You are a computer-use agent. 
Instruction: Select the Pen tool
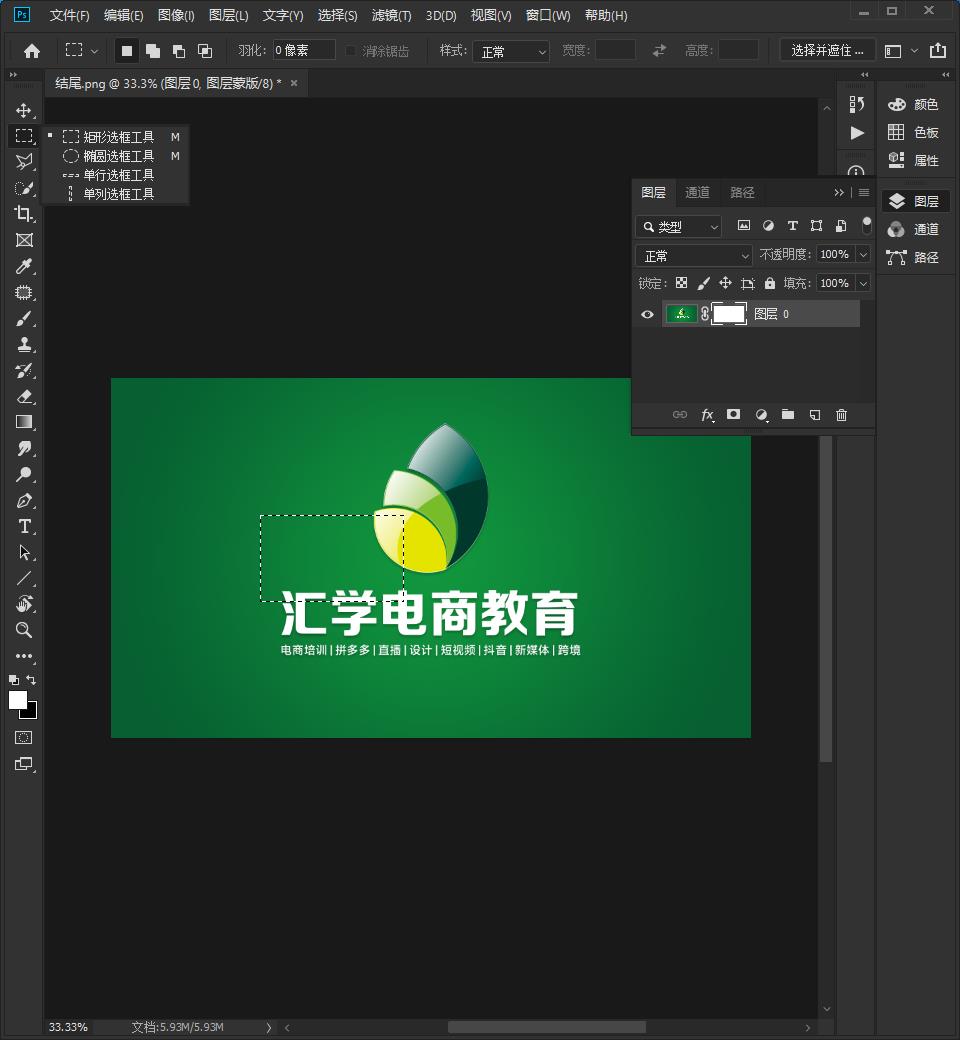24,501
